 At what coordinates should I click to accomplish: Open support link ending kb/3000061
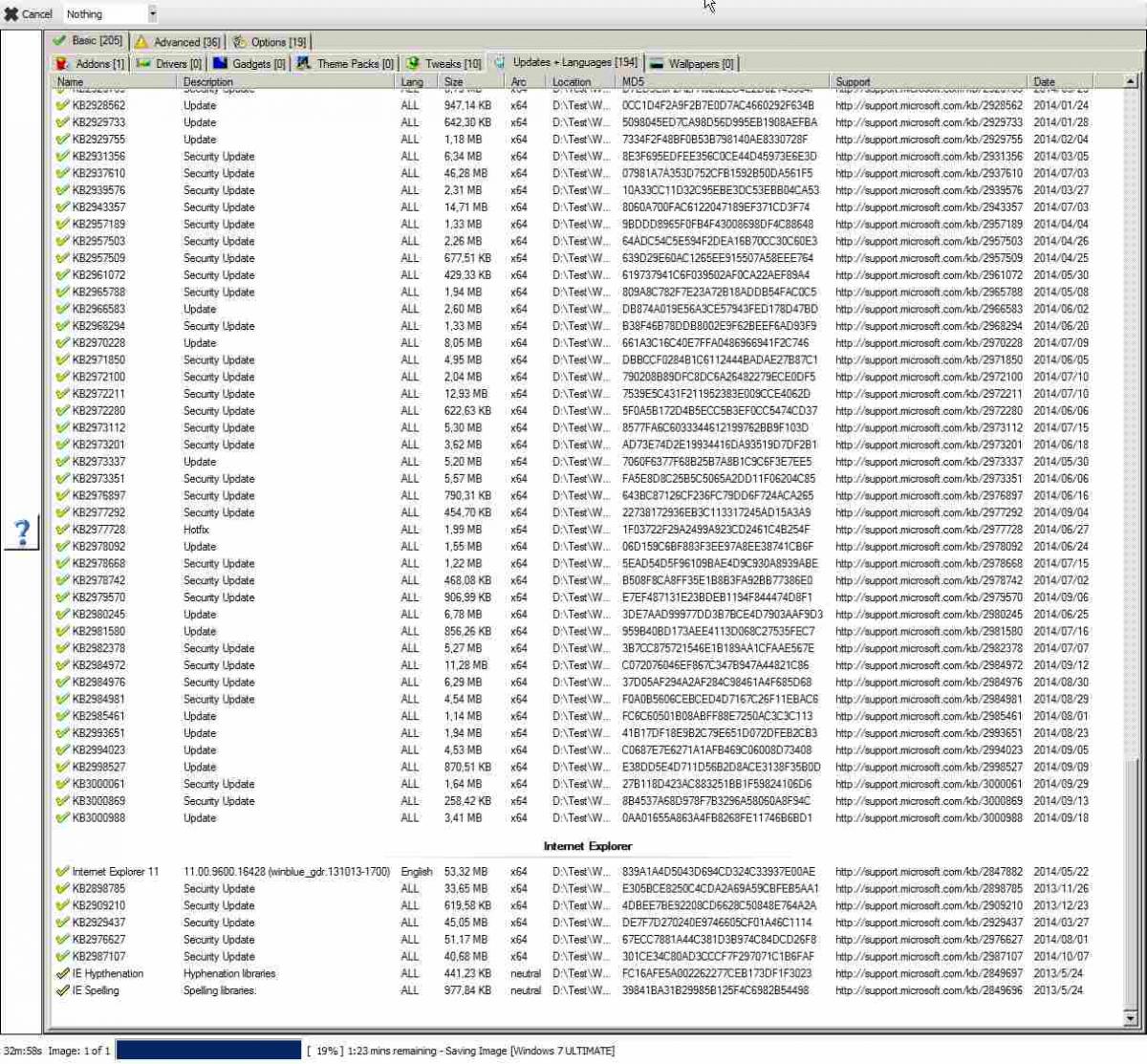929,784
